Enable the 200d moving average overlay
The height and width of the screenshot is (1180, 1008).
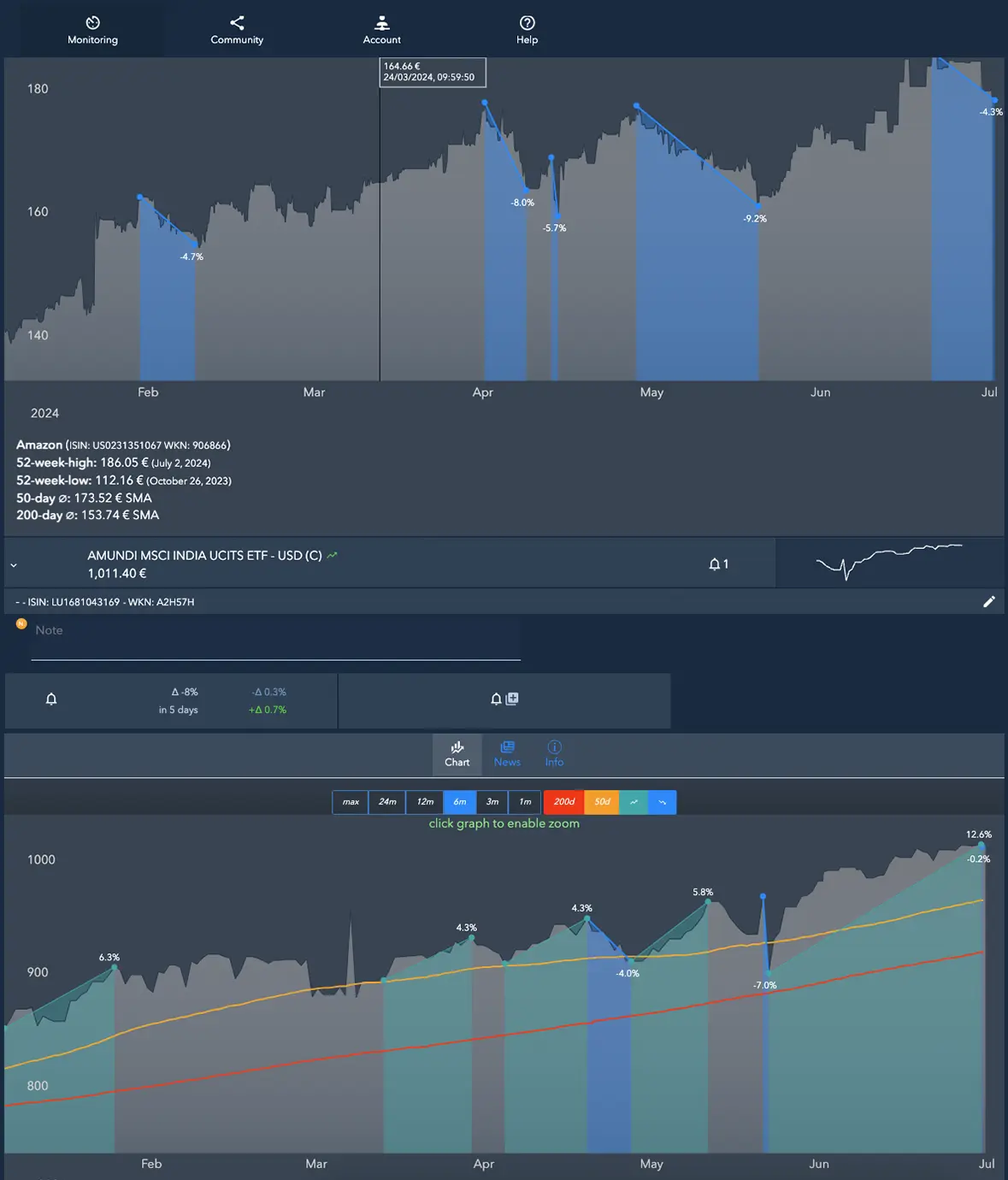coord(563,802)
